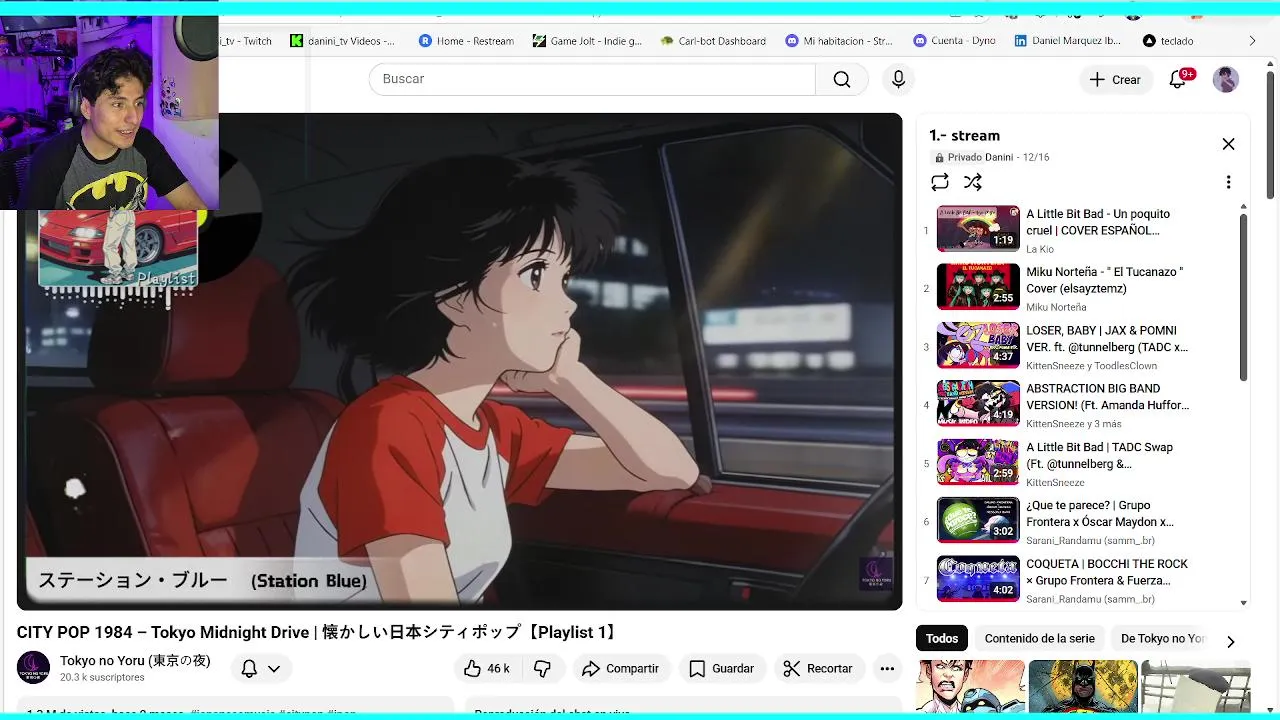The width and height of the screenshot is (1280, 720).
Task: Open Tokyo no Yoru channel name link
Action: (135, 661)
